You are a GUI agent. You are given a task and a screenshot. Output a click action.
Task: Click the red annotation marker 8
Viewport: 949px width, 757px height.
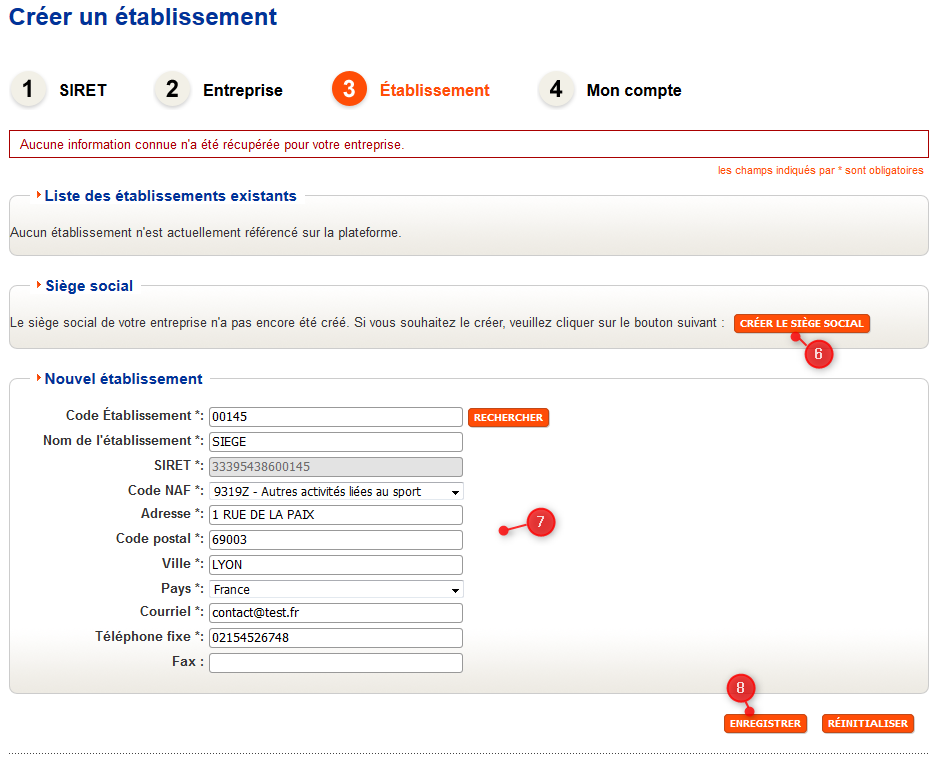coord(740,688)
